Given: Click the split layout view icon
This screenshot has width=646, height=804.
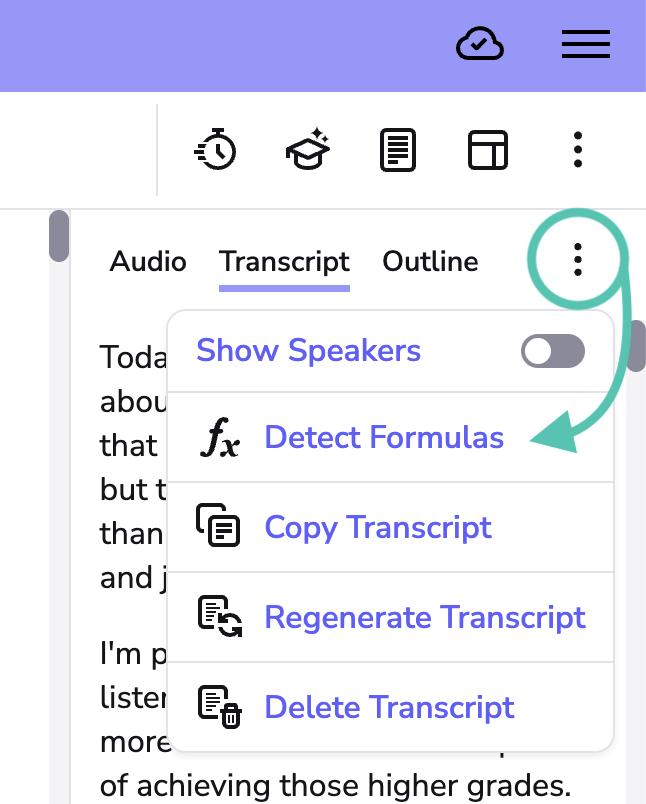Looking at the screenshot, I should coord(488,150).
